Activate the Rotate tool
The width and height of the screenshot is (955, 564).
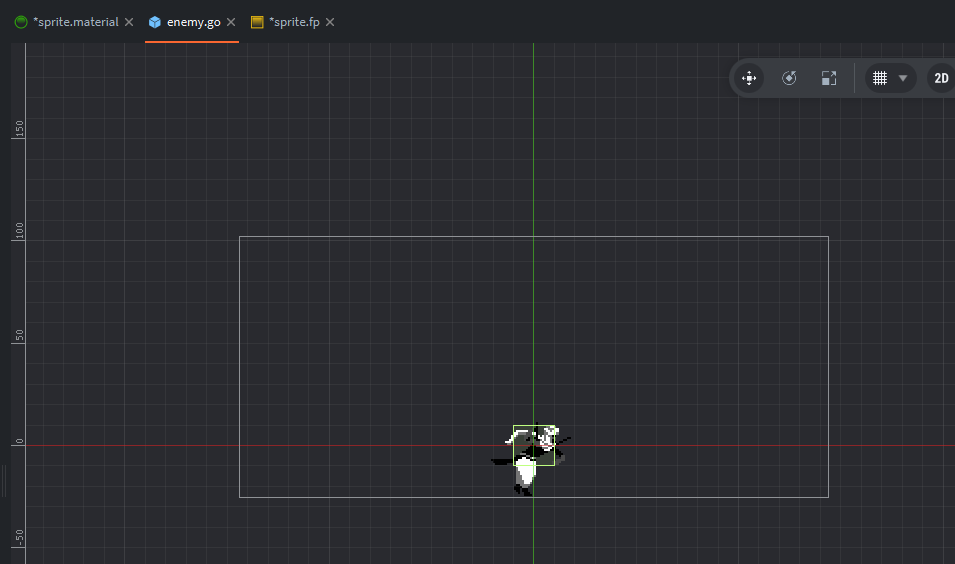pyautogui.click(x=789, y=78)
